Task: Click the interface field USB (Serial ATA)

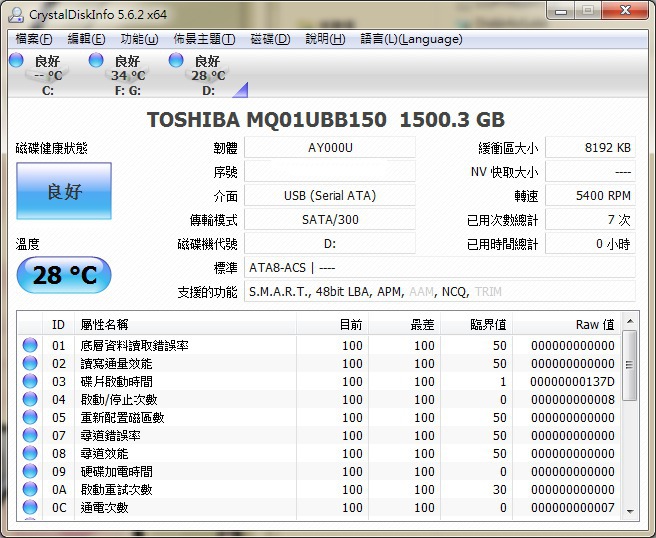Action: click(x=330, y=195)
